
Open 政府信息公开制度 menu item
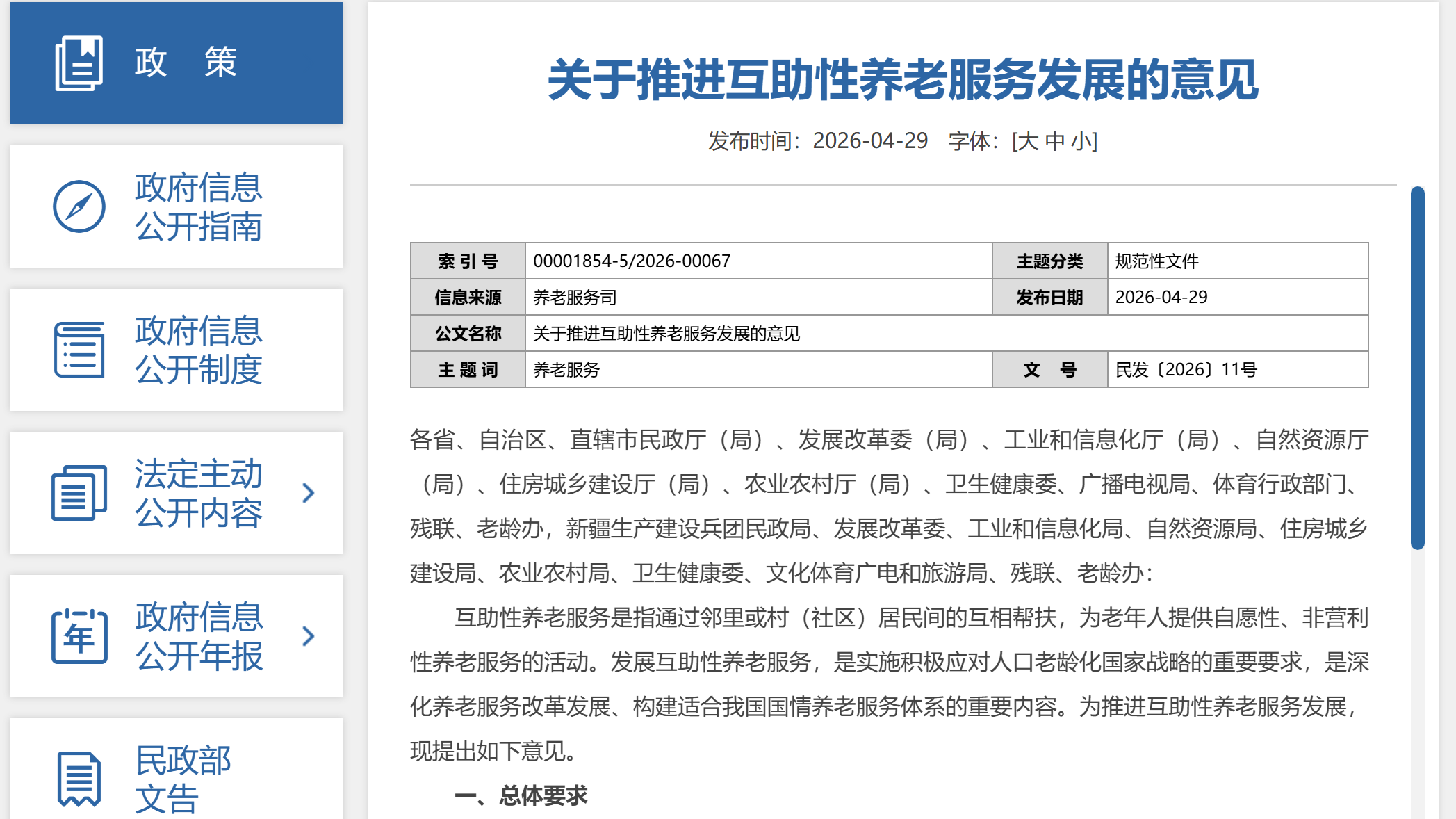[x=177, y=350]
